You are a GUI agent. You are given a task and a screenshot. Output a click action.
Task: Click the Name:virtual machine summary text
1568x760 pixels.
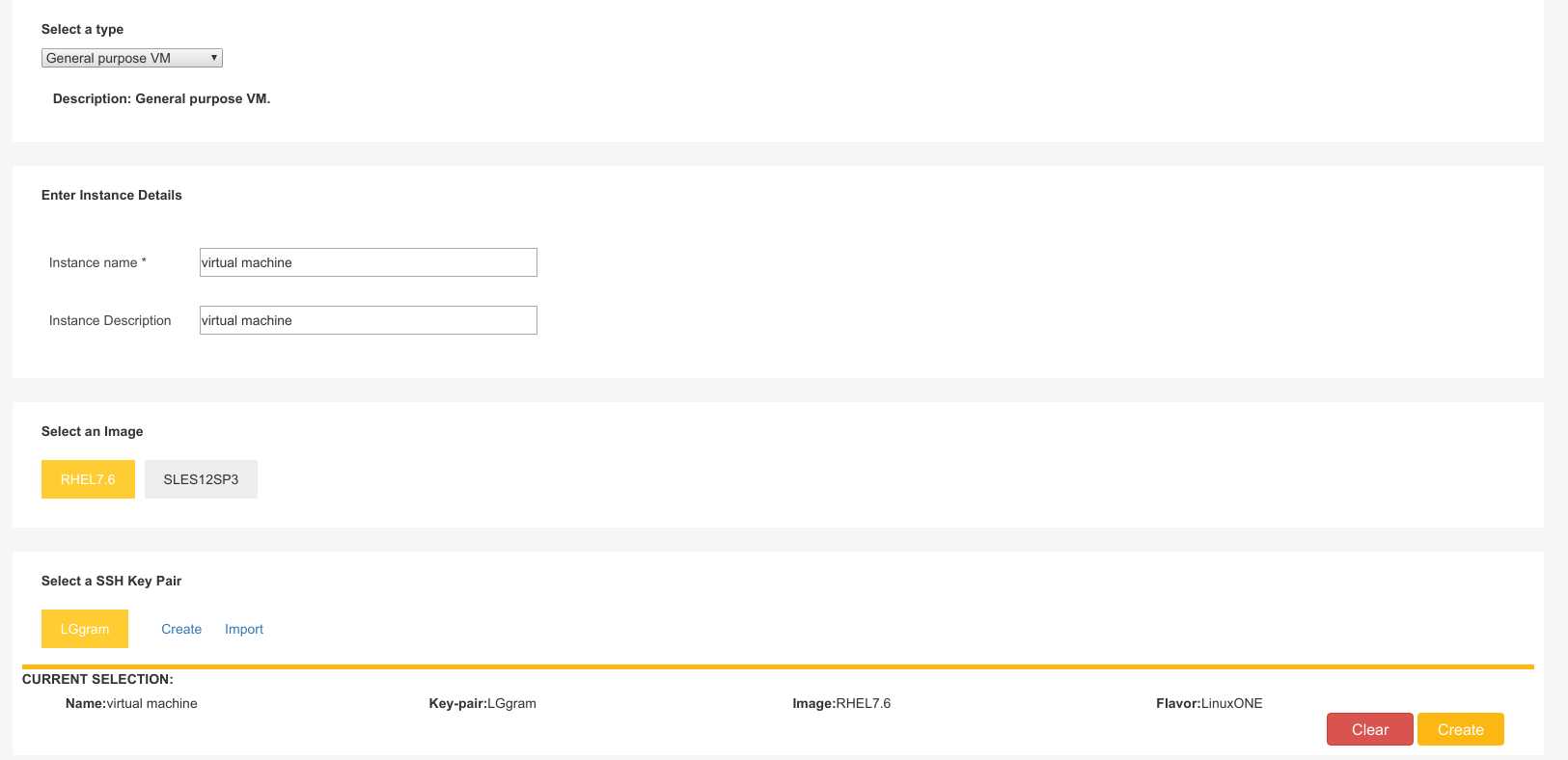point(131,703)
